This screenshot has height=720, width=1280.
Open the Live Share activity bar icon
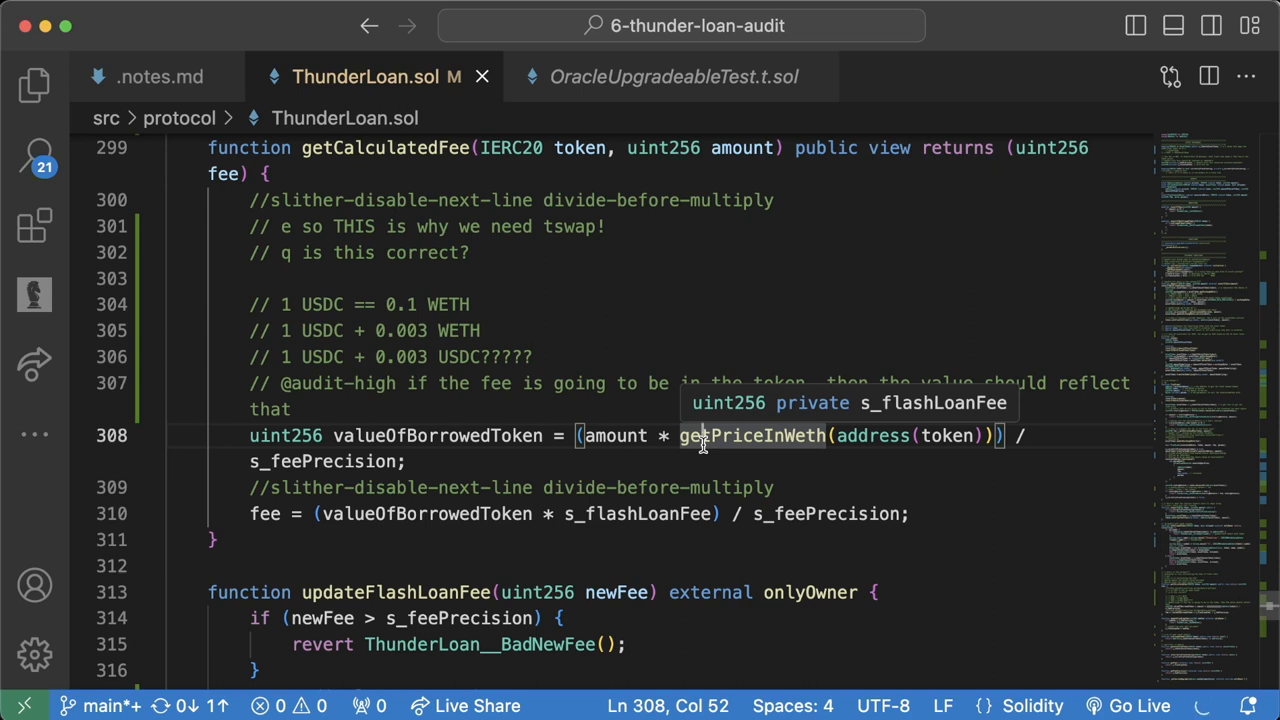click(34, 363)
